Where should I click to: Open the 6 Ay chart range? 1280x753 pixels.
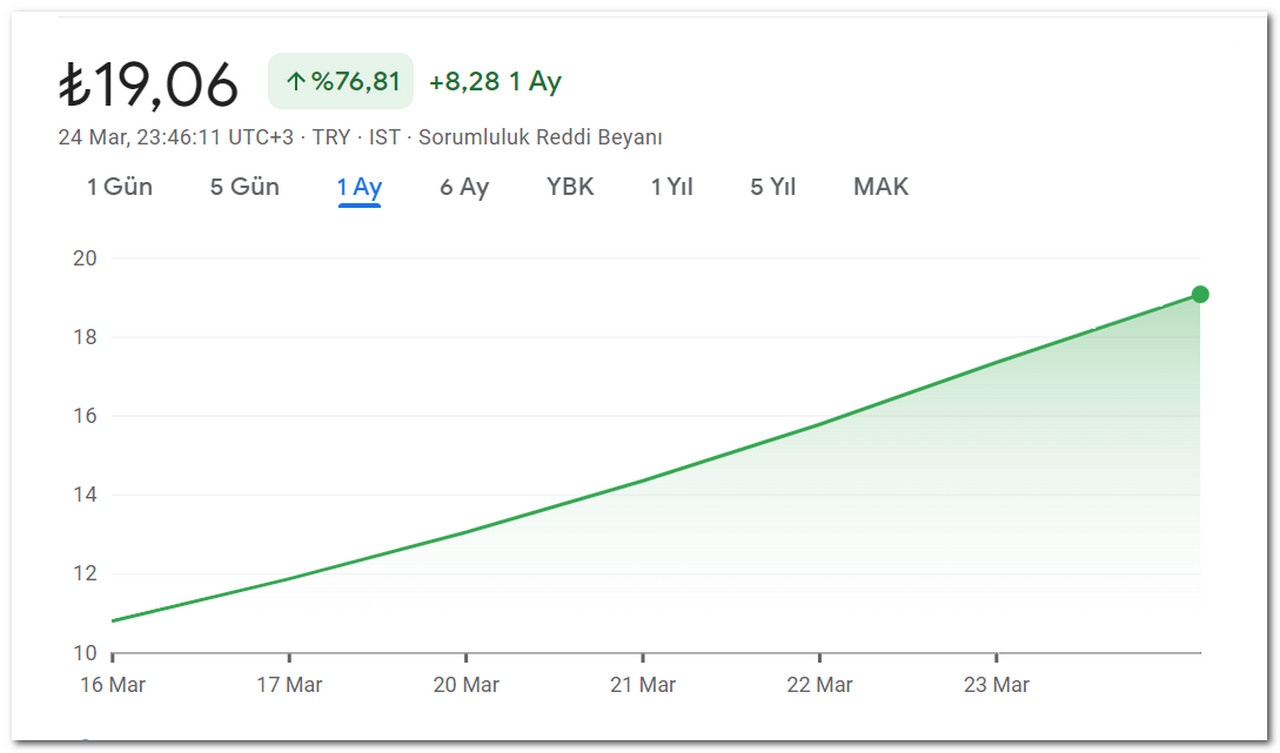tap(465, 187)
